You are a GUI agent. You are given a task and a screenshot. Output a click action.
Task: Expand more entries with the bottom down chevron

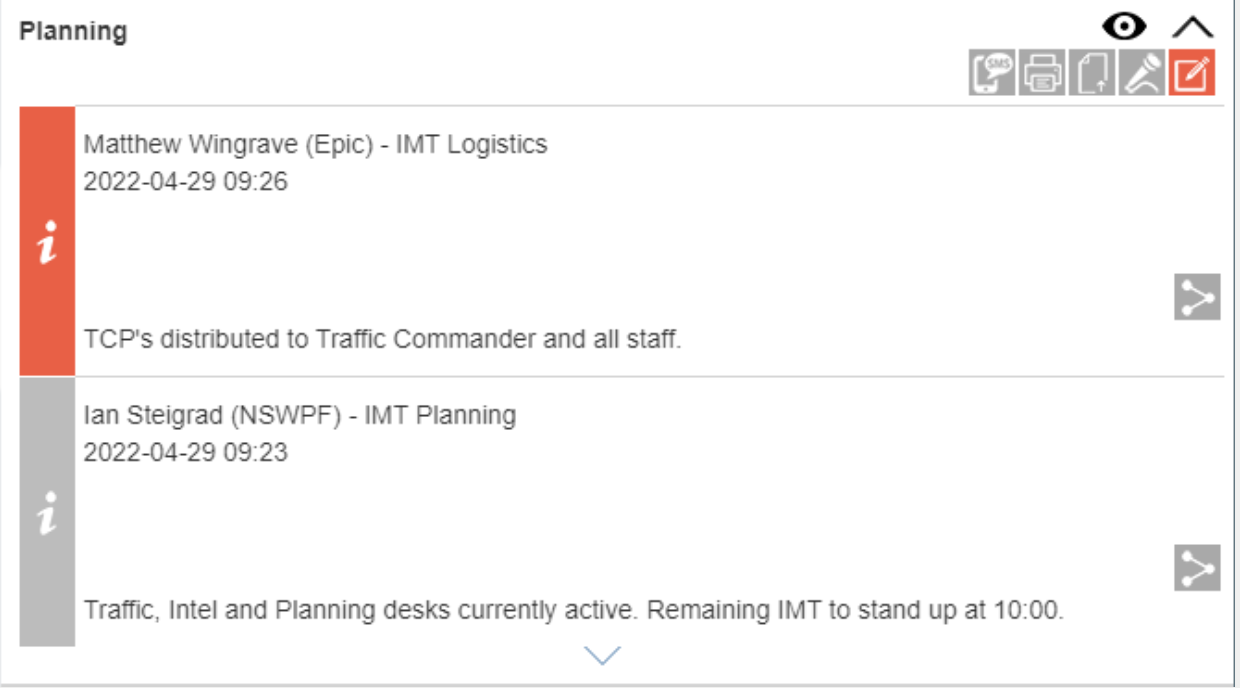pos(602,655)
